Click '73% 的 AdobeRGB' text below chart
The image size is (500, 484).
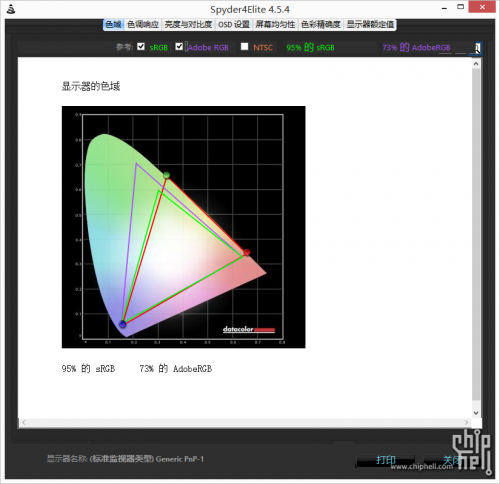(x=176, y=369)
